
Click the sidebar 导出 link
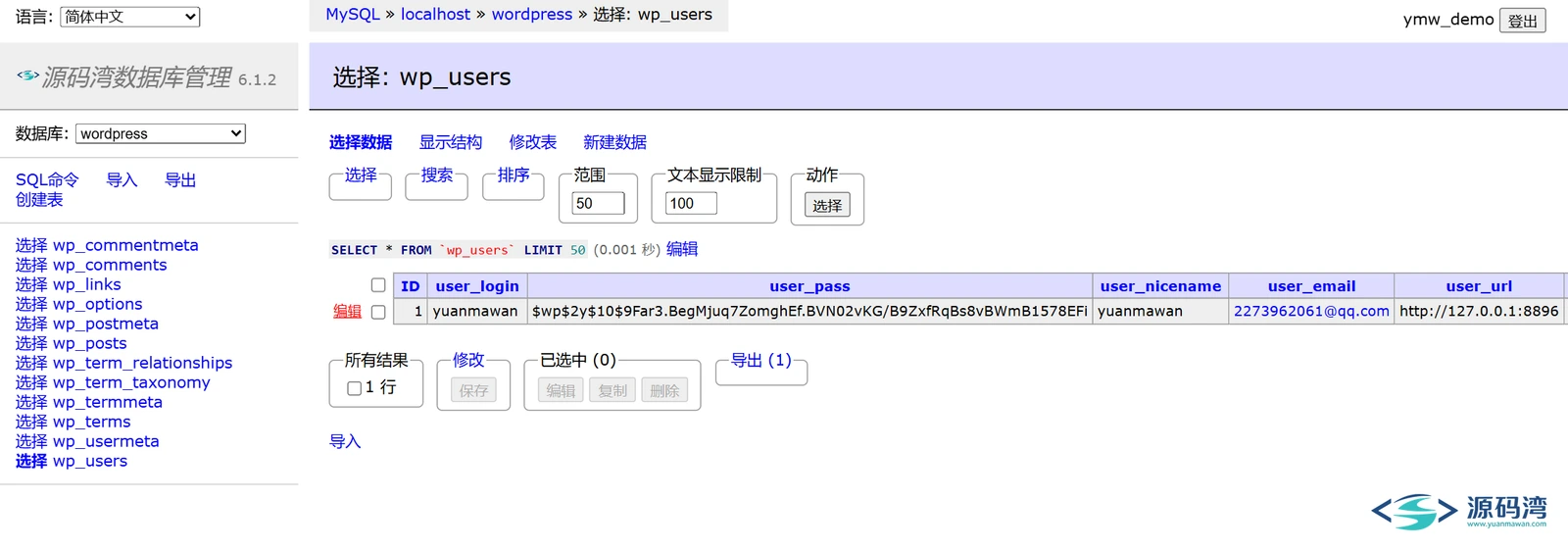click(180, 179)
